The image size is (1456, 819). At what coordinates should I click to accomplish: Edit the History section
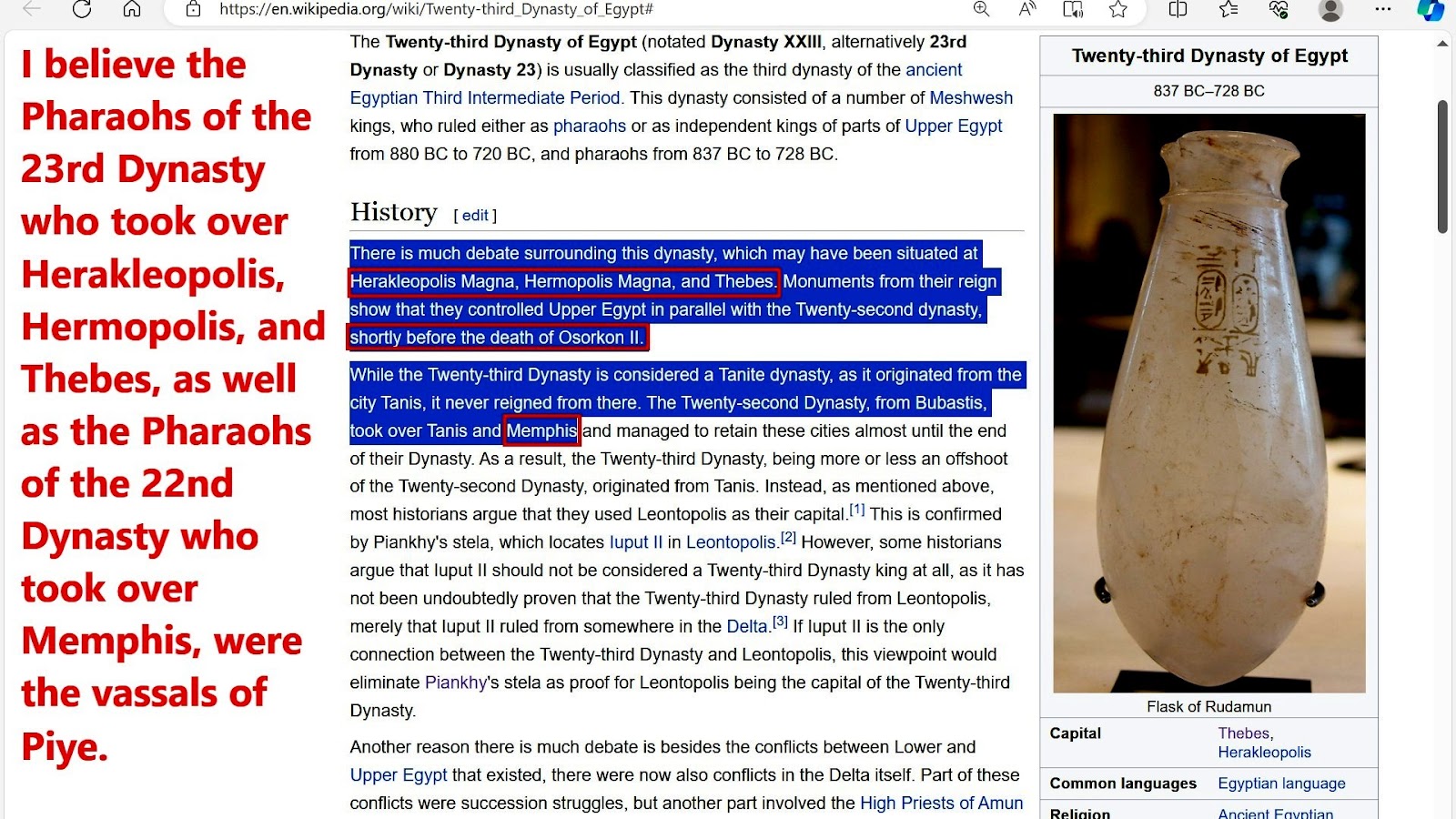pos(475,216)
